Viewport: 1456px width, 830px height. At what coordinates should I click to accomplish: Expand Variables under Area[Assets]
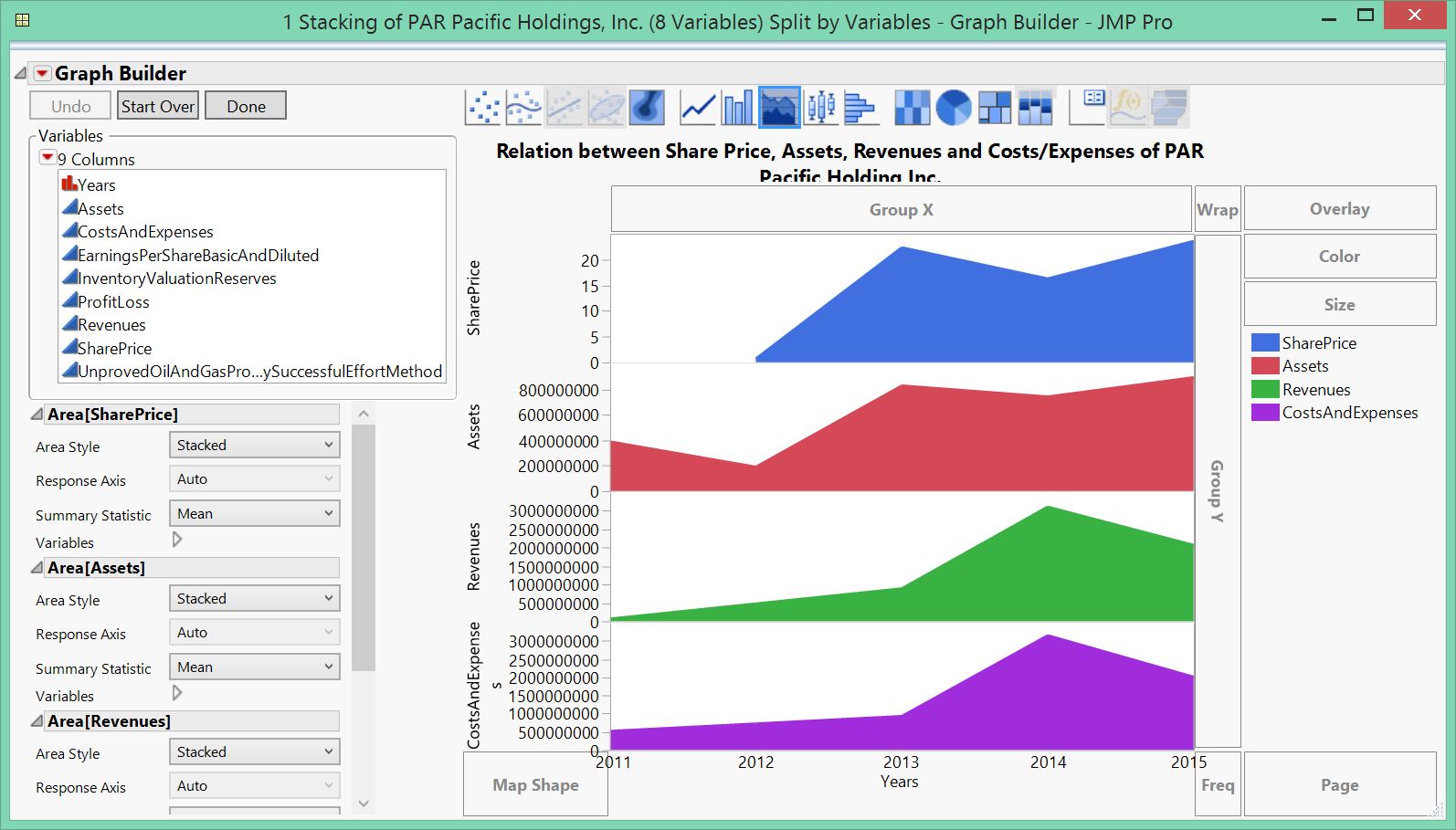177,693
